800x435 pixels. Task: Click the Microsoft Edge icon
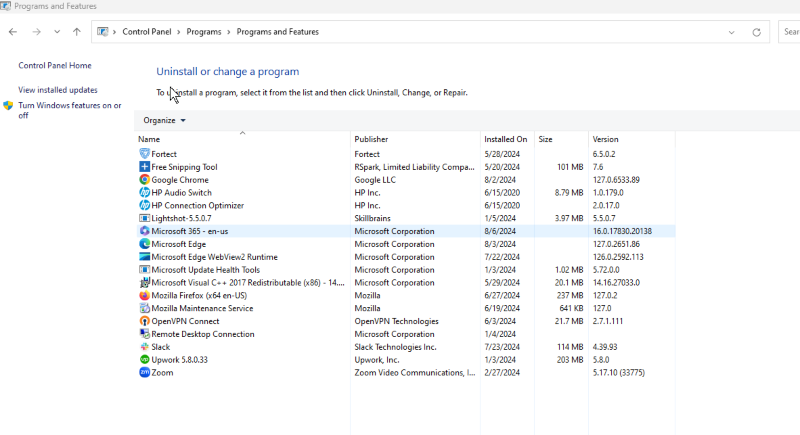[144, 244]
